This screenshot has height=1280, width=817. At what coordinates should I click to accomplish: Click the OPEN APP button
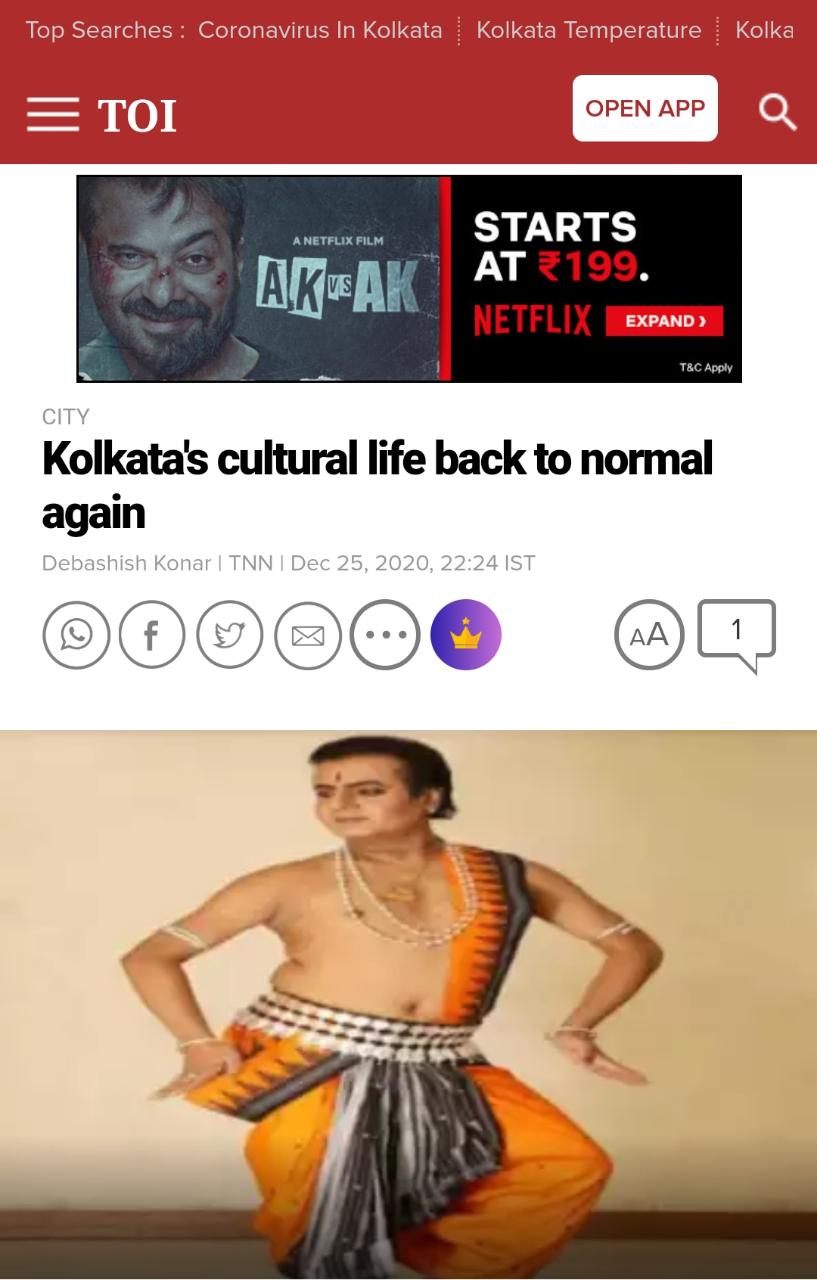click(x=645, y=108)
